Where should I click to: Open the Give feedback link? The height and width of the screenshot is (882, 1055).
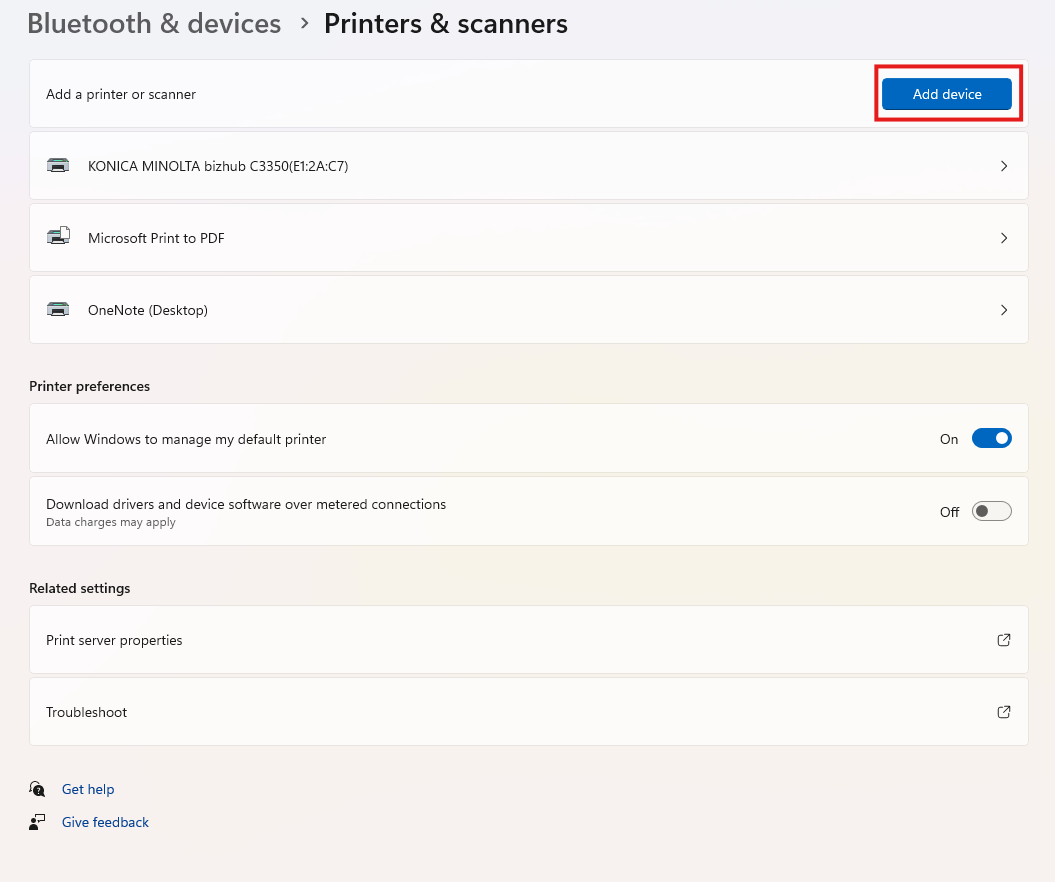point(105,822)
